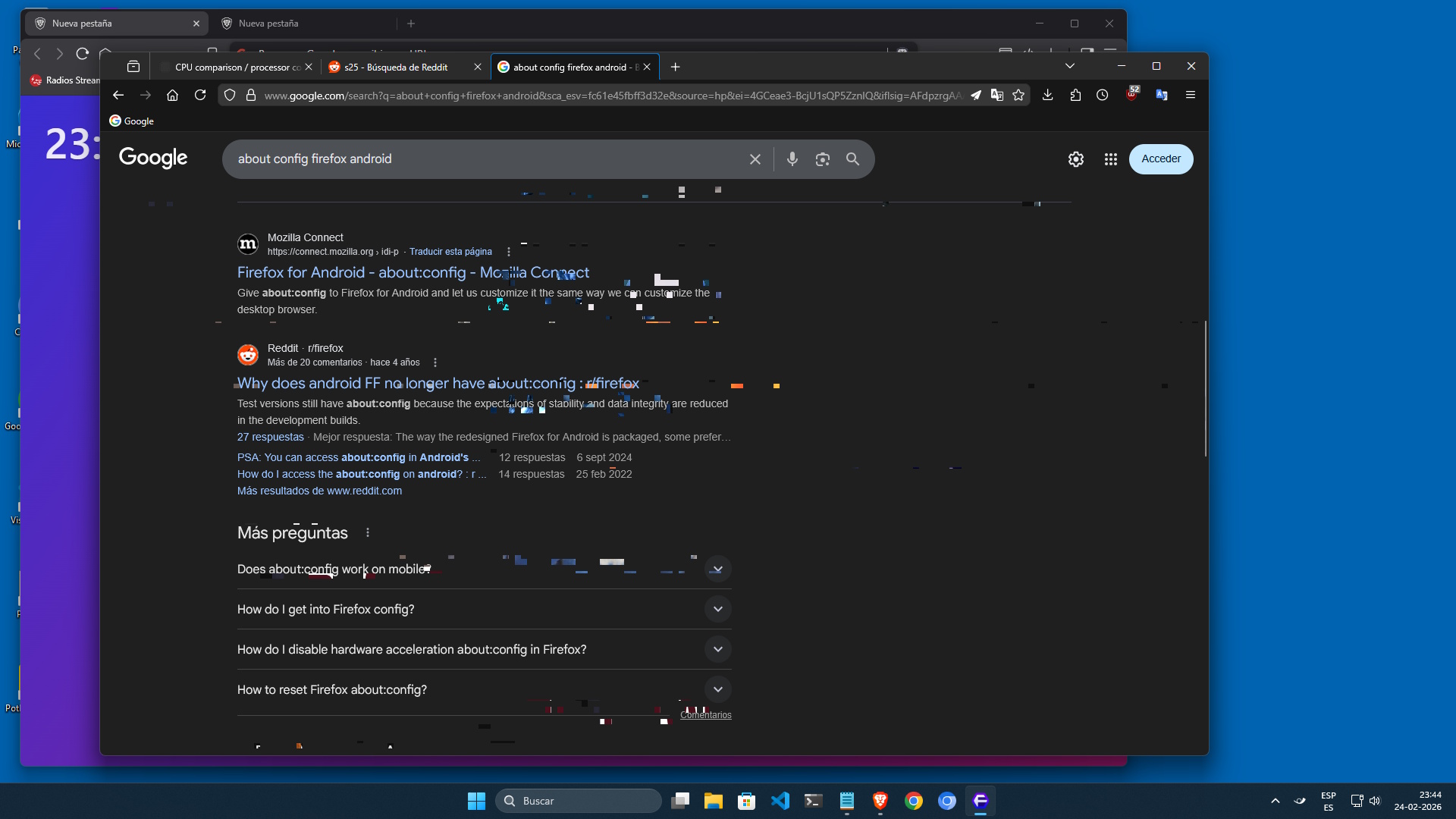This screenshot has height=819, width=1456.
Task: Click the translate page icon in the address bar
Action: (997, 95)
